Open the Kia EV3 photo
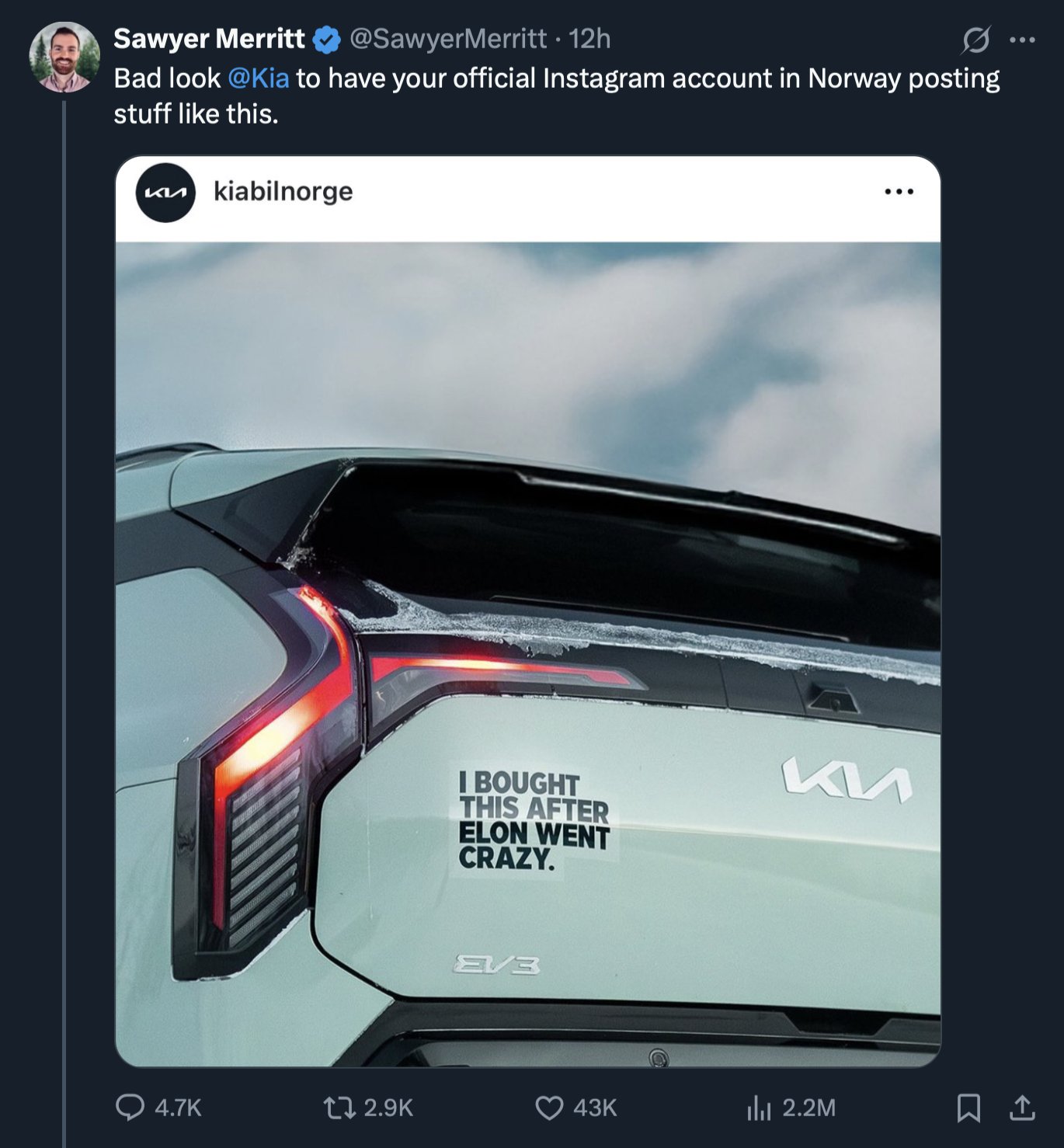The height and width of the screenshot is (1148, 1064). pyautogui.click(x=528, y=654)
